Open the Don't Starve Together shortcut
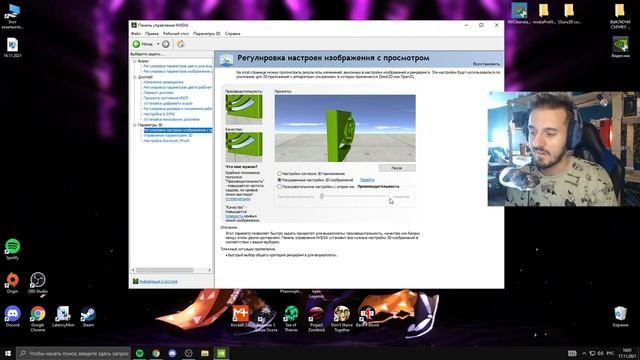 [342, 318]
